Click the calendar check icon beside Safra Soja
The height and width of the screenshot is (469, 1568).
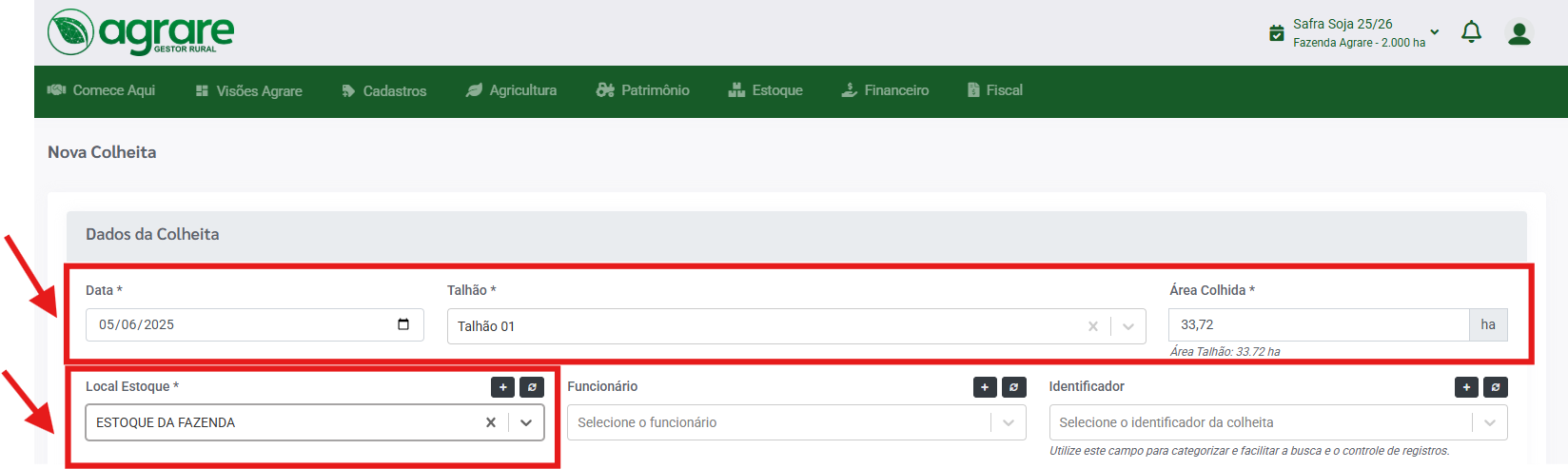pos(1277,33)
